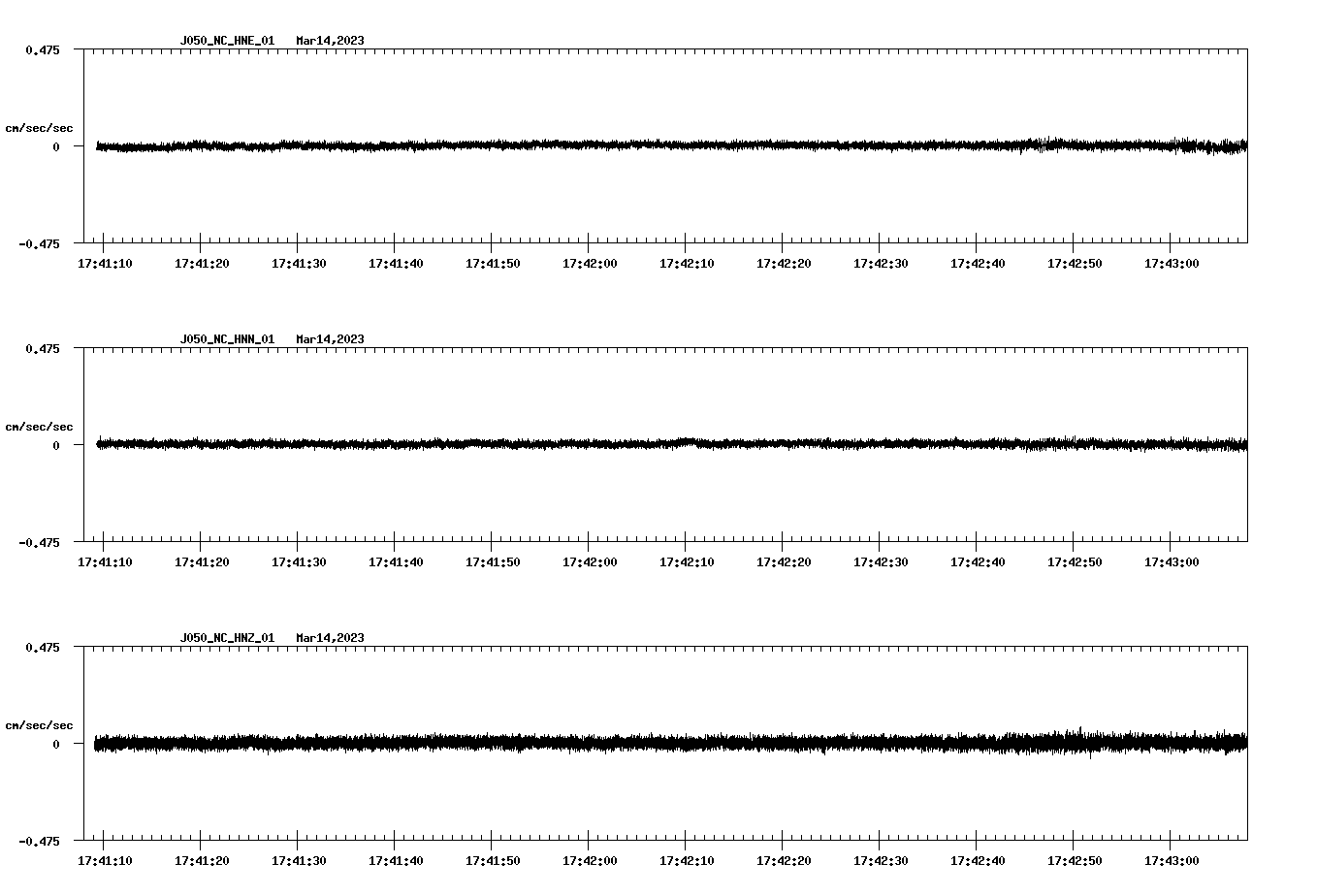Screen dimensions: 1317x896
Task: Click the 0.475 value on the HNZ plot
Action: [x=43, y=648]
